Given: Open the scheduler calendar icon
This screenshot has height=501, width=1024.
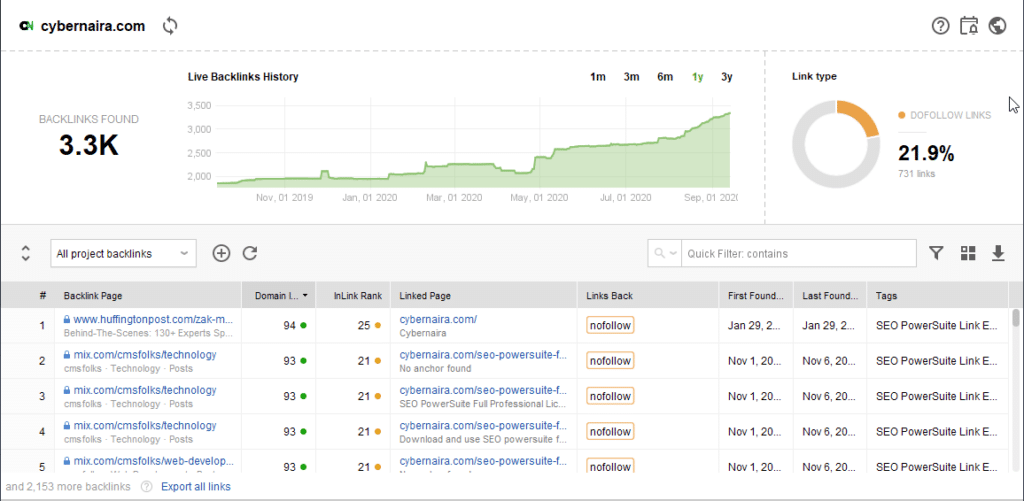Looking at the screenshot, I should pos(968,26).
